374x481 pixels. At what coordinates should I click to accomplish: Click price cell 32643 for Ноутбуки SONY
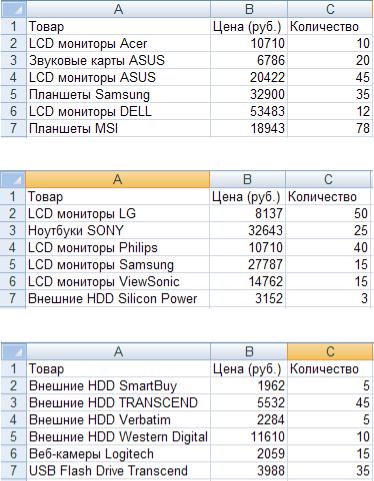click(x=247, y=230)
